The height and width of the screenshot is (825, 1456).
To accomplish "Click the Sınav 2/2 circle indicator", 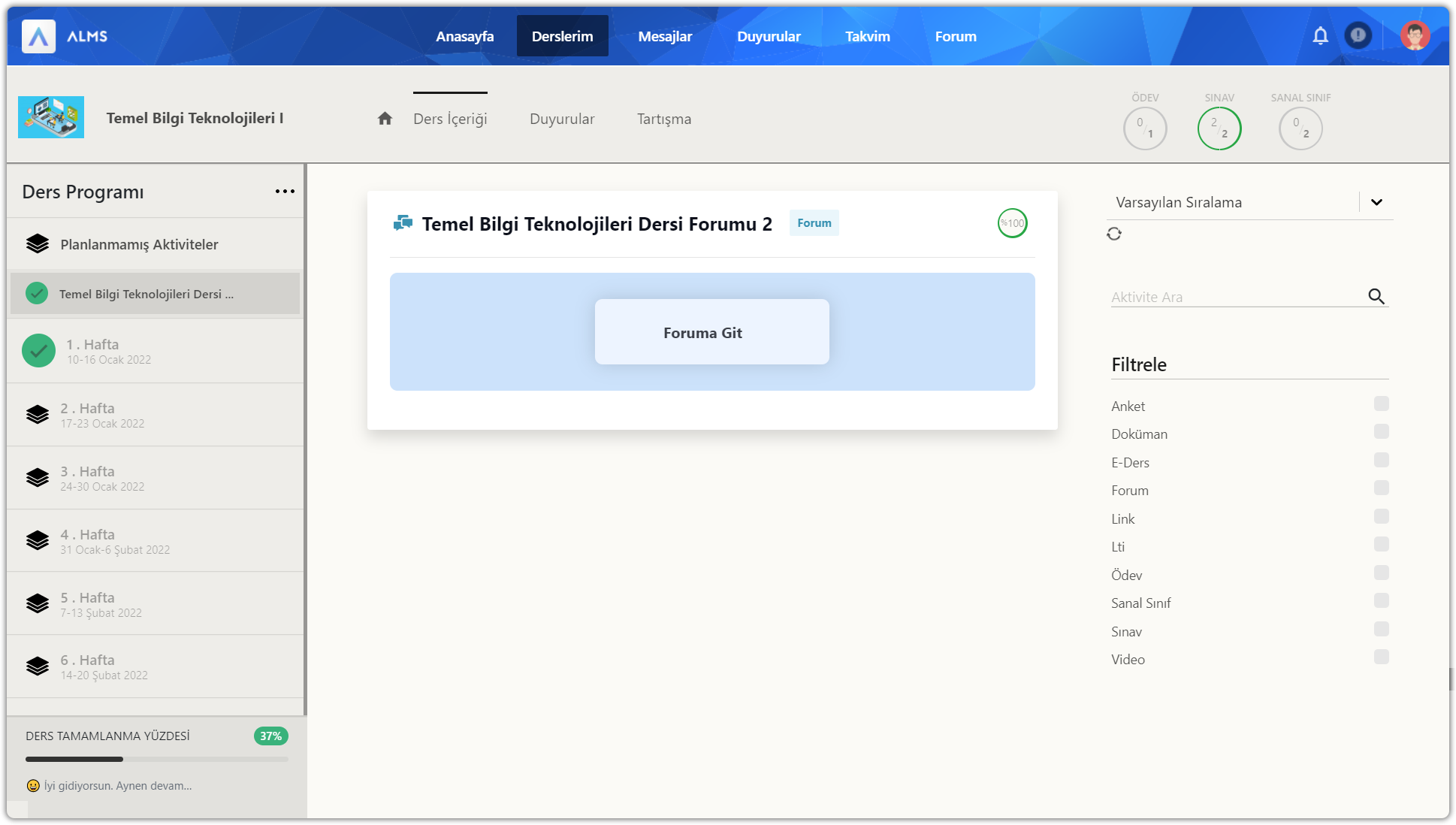I will coord(1219,128).
